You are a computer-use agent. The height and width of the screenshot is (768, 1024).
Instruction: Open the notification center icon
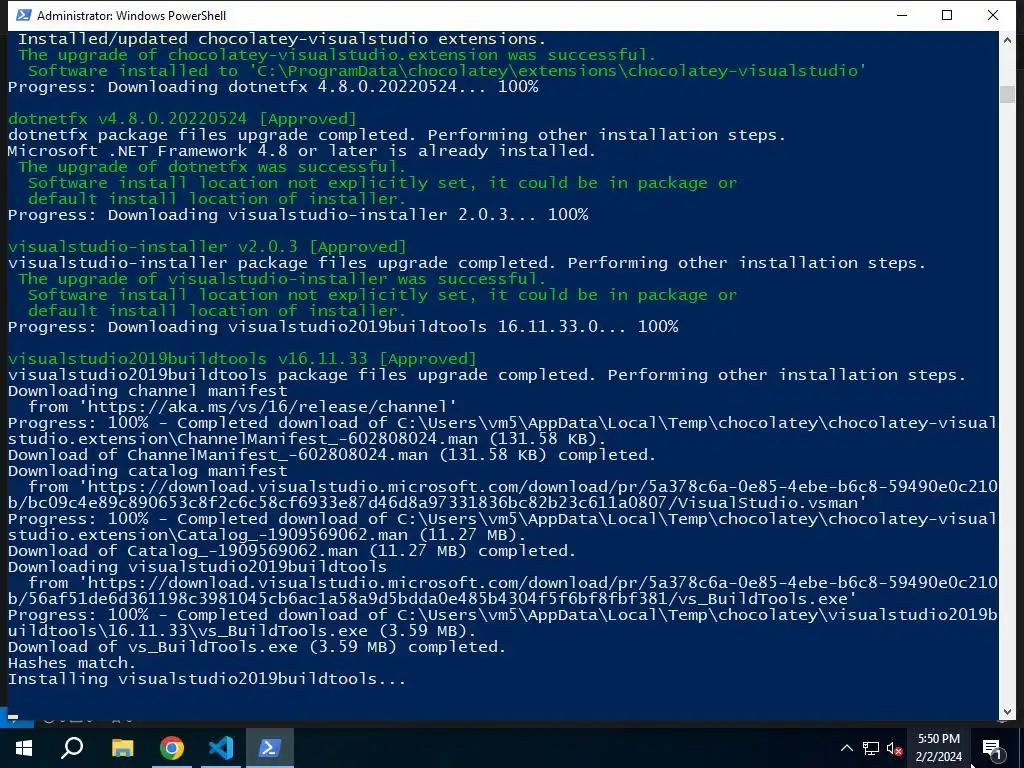pyautogui.click(x=992, y=748)
